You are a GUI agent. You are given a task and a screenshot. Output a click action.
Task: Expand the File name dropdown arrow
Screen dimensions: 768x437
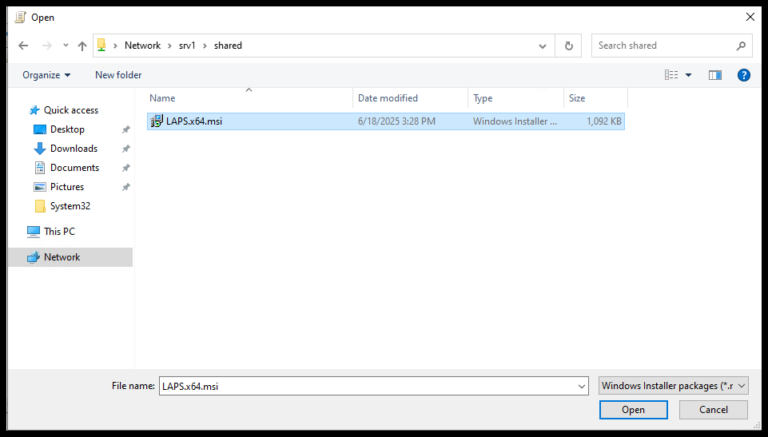(581, 386)
